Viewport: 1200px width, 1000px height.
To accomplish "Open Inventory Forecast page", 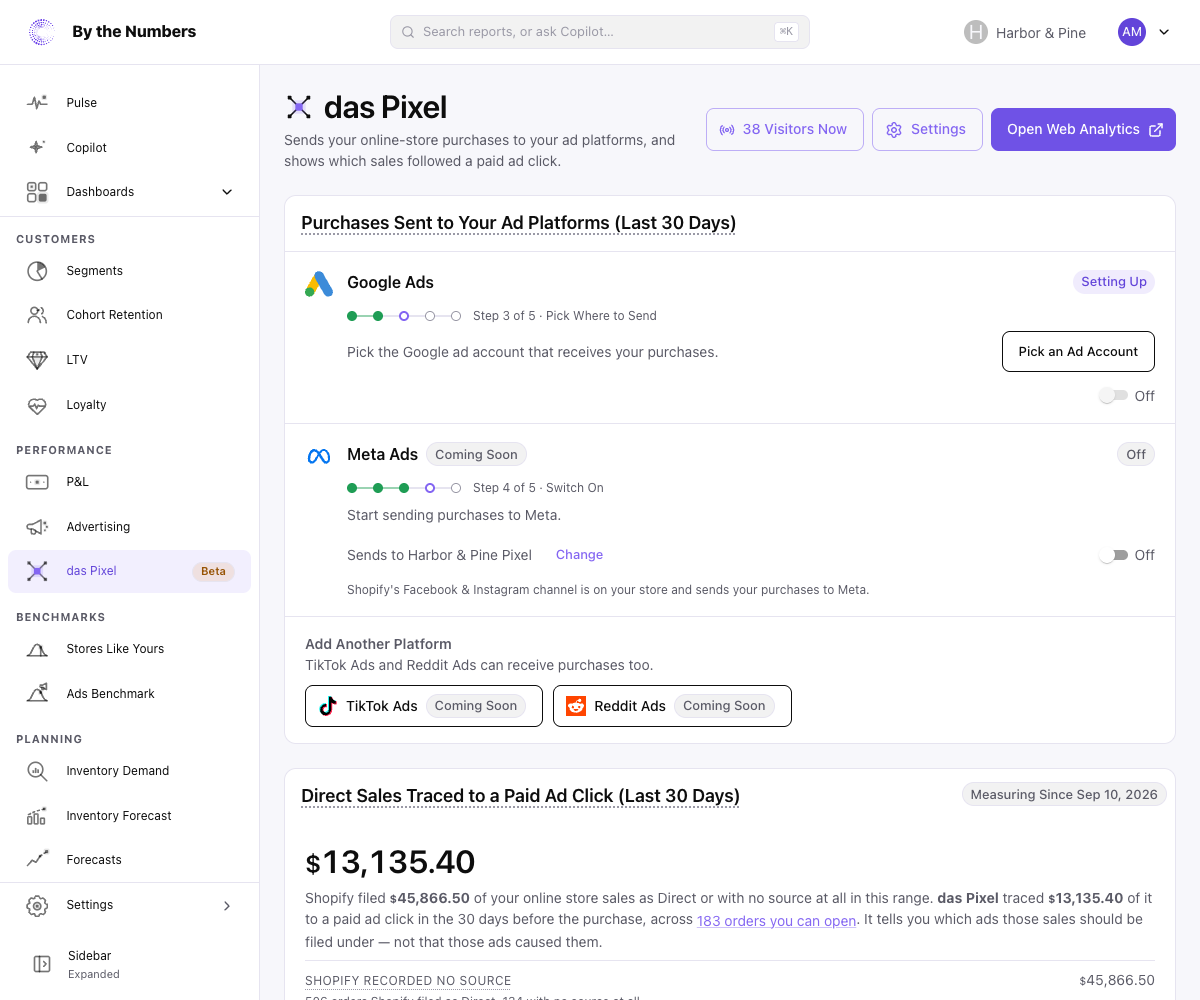I will 129,816.
